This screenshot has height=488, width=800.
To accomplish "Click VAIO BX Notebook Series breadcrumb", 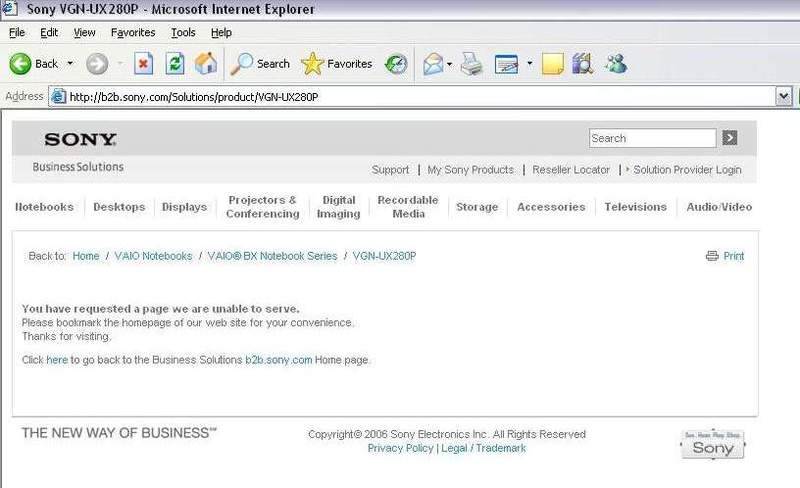I will (272, 256).
